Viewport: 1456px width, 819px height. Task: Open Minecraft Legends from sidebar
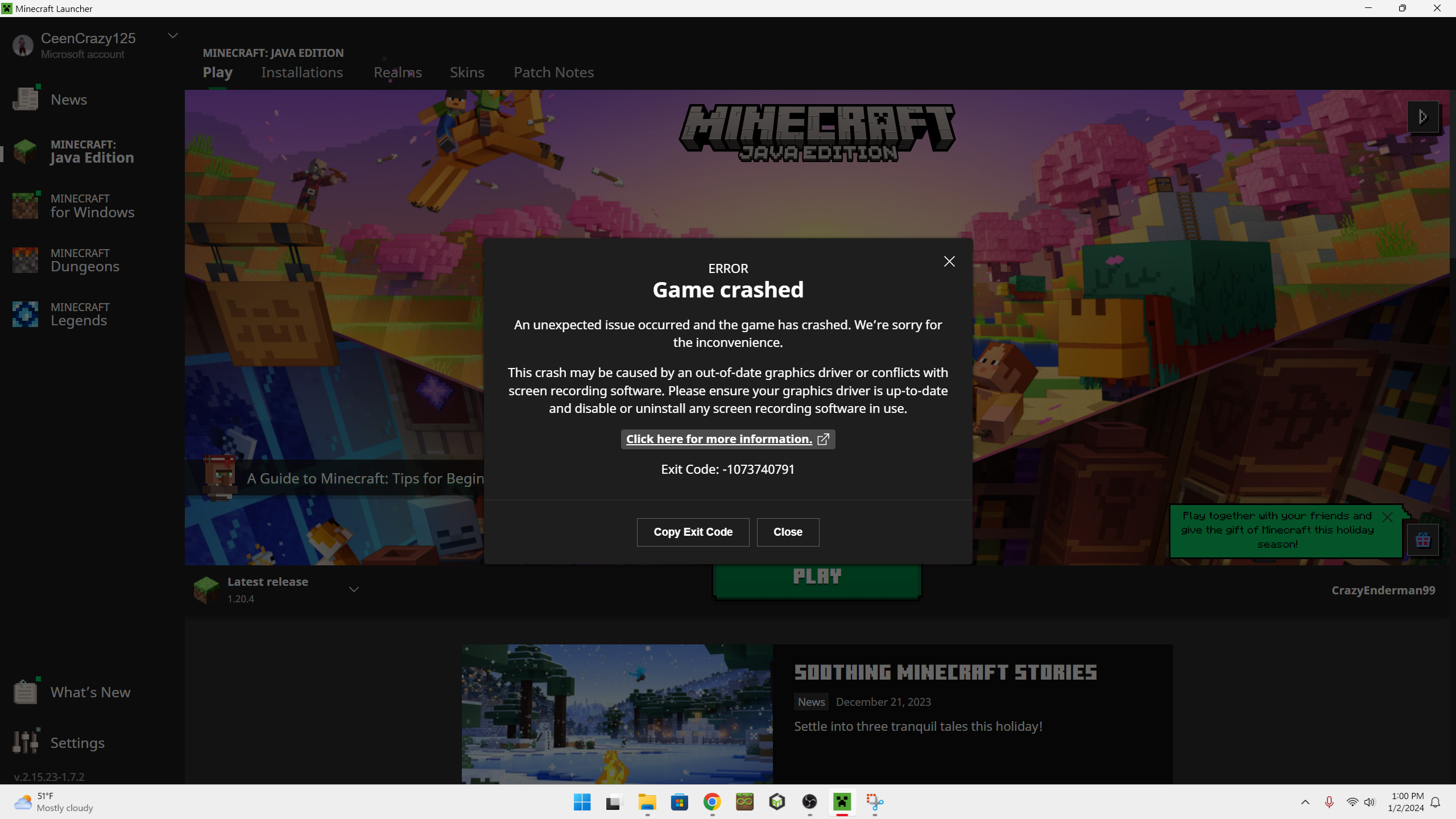click(x=78, y=314)
